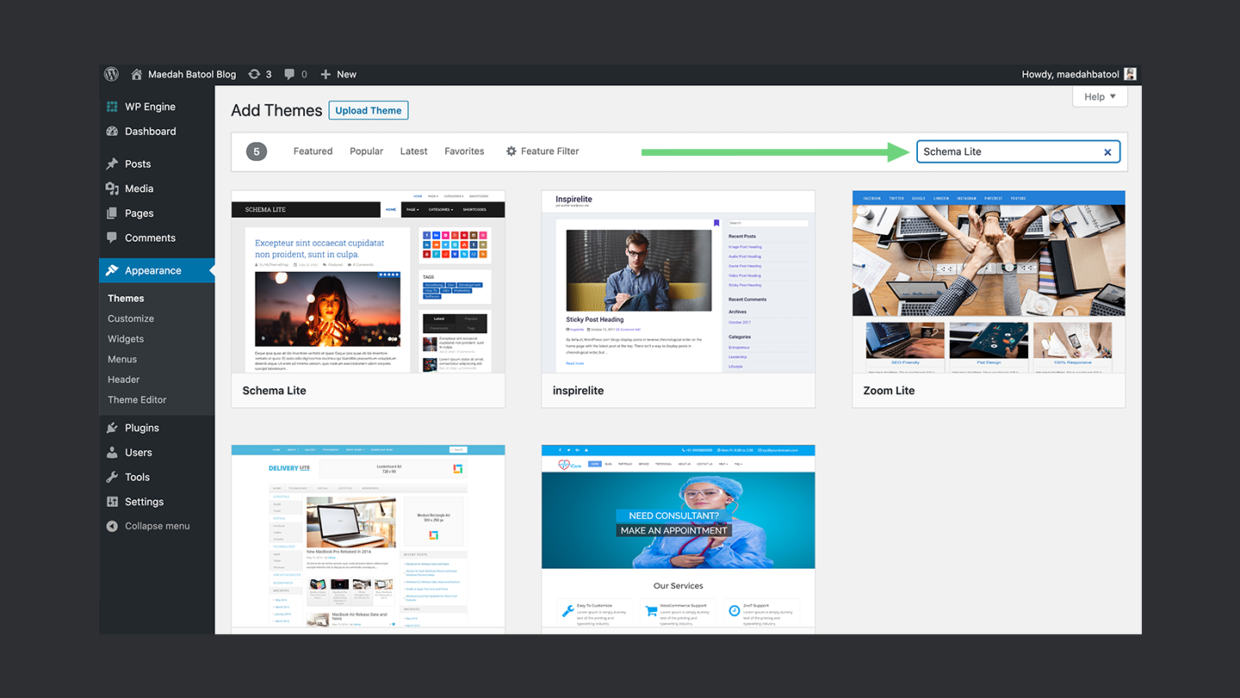
Task: Collapse the admin sidebar menu
Action: click(x=112, y=525)
